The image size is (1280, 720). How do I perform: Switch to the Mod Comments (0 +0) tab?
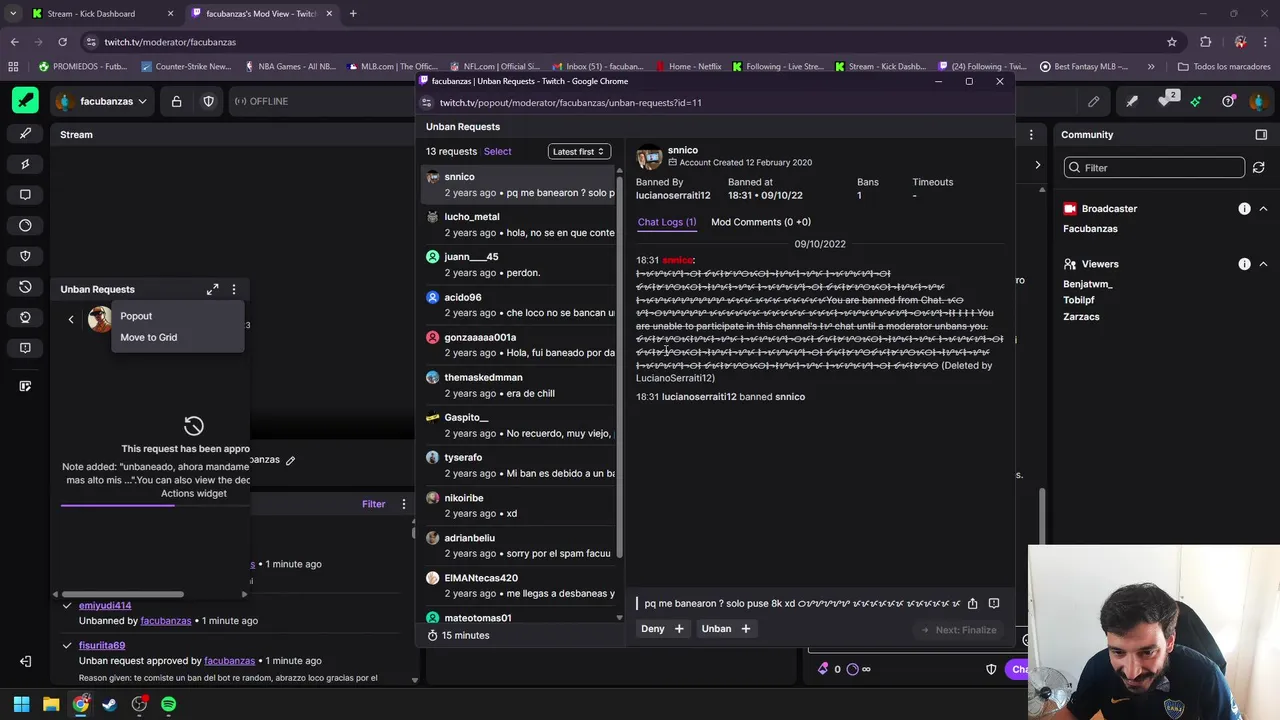pyautogui.click(x=761, y=222)
